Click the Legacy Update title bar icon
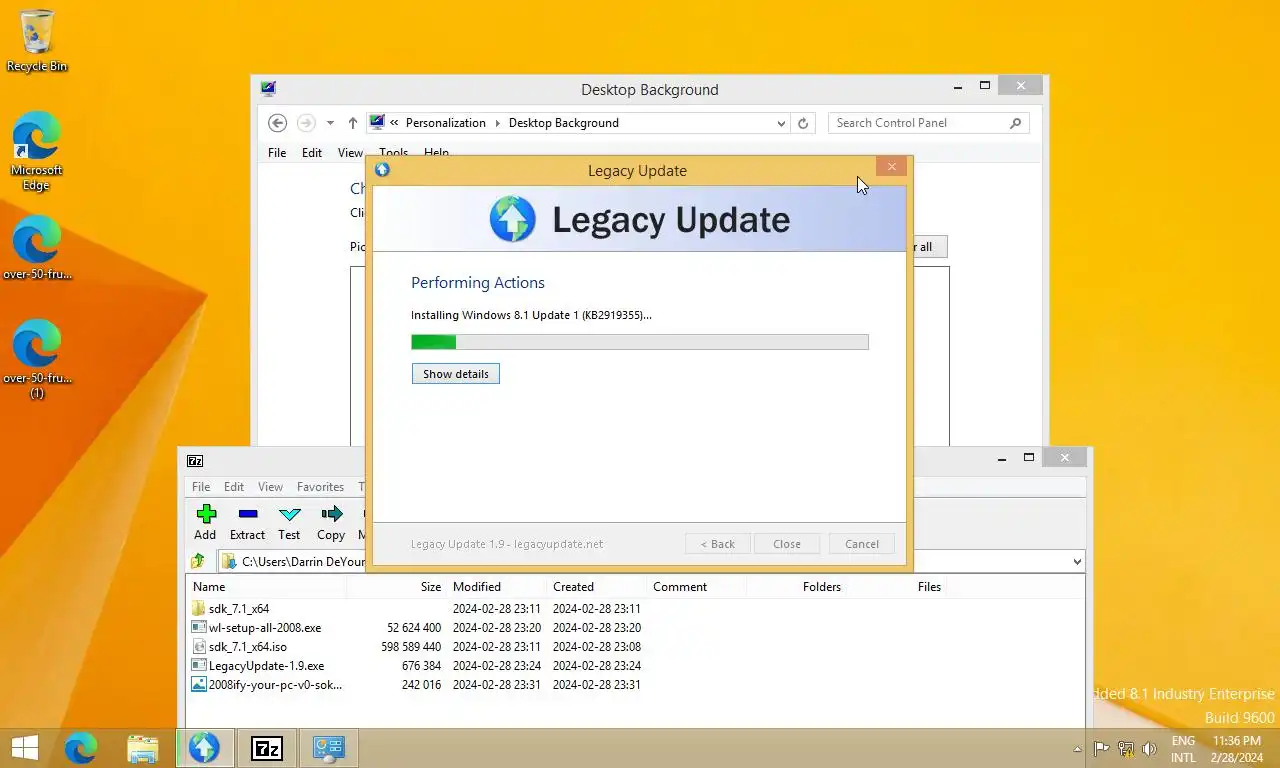Image resolution: width=1280 pixels, height=768 pixels. click(382, 170)
